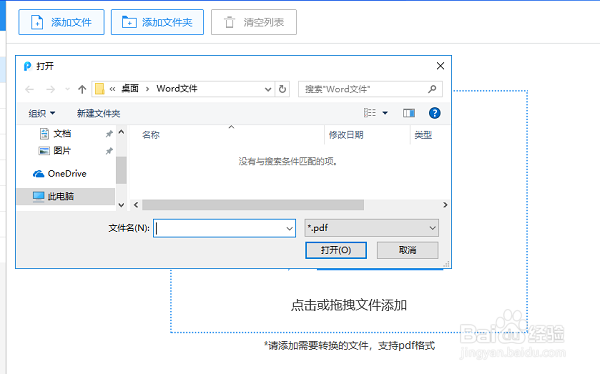Change the view layout icon
Image resolution: width=600 pixels, height=374 pixels.
coord(370,113)
